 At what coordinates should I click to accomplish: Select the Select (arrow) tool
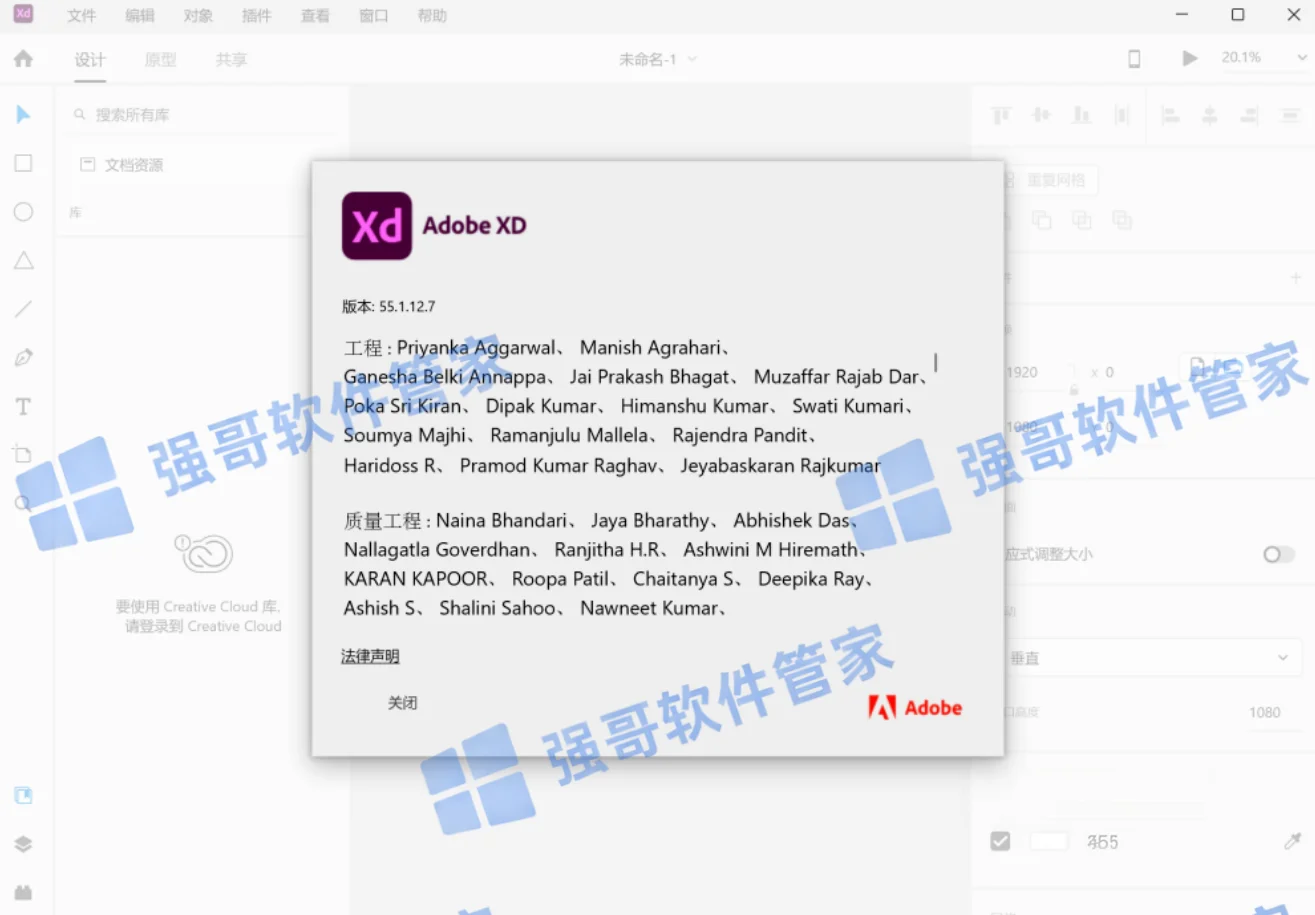click(x=23, y=115)
